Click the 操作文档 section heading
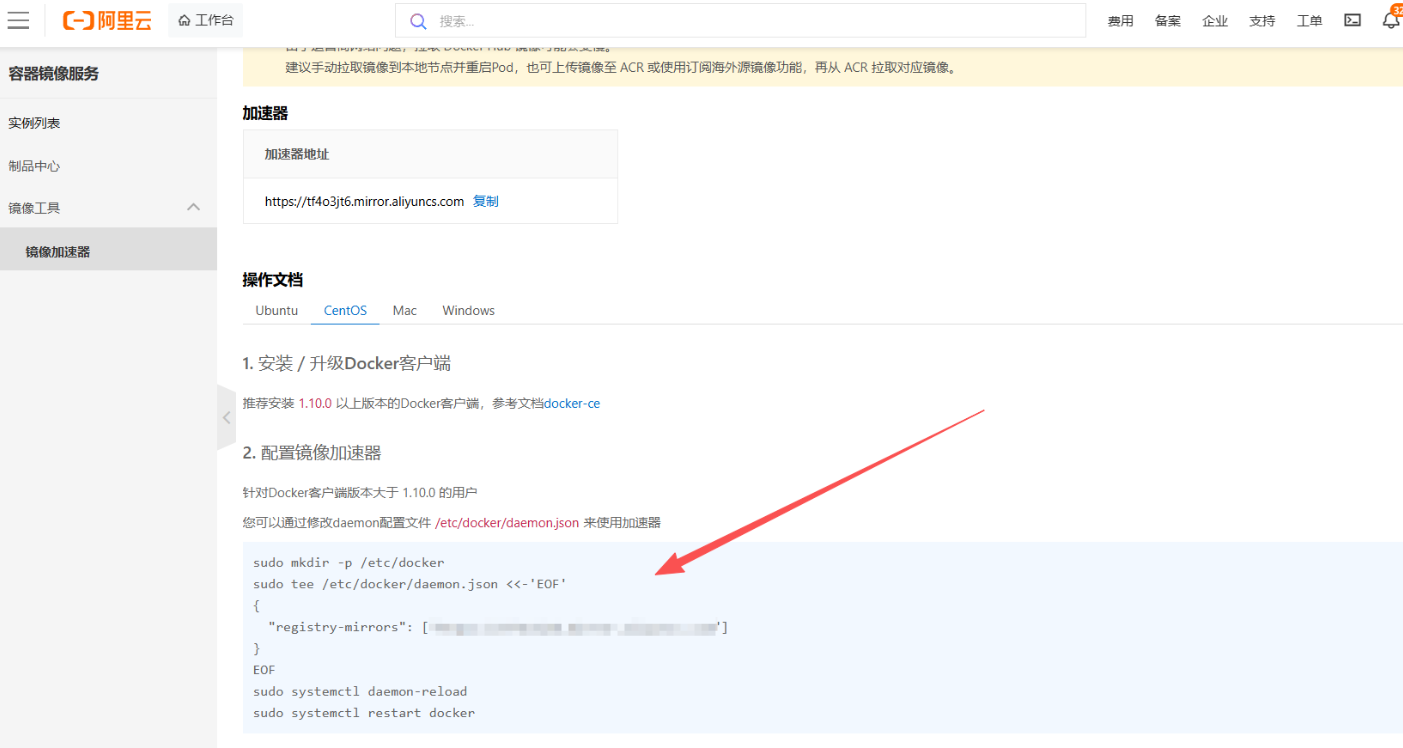Screen dimensions: 1403x748 (273, 279)
